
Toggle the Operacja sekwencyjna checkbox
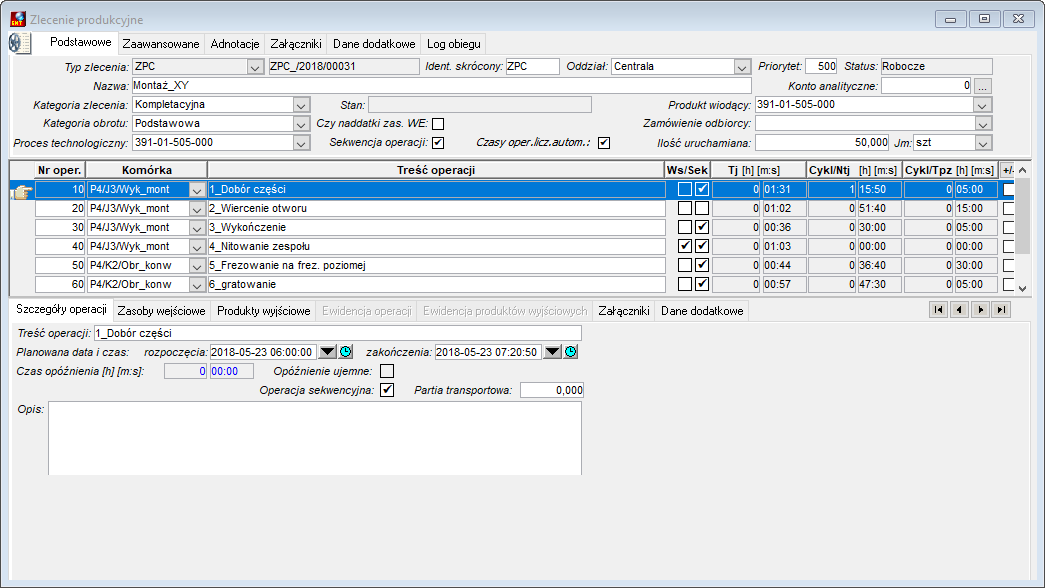[x=387, y=390]
